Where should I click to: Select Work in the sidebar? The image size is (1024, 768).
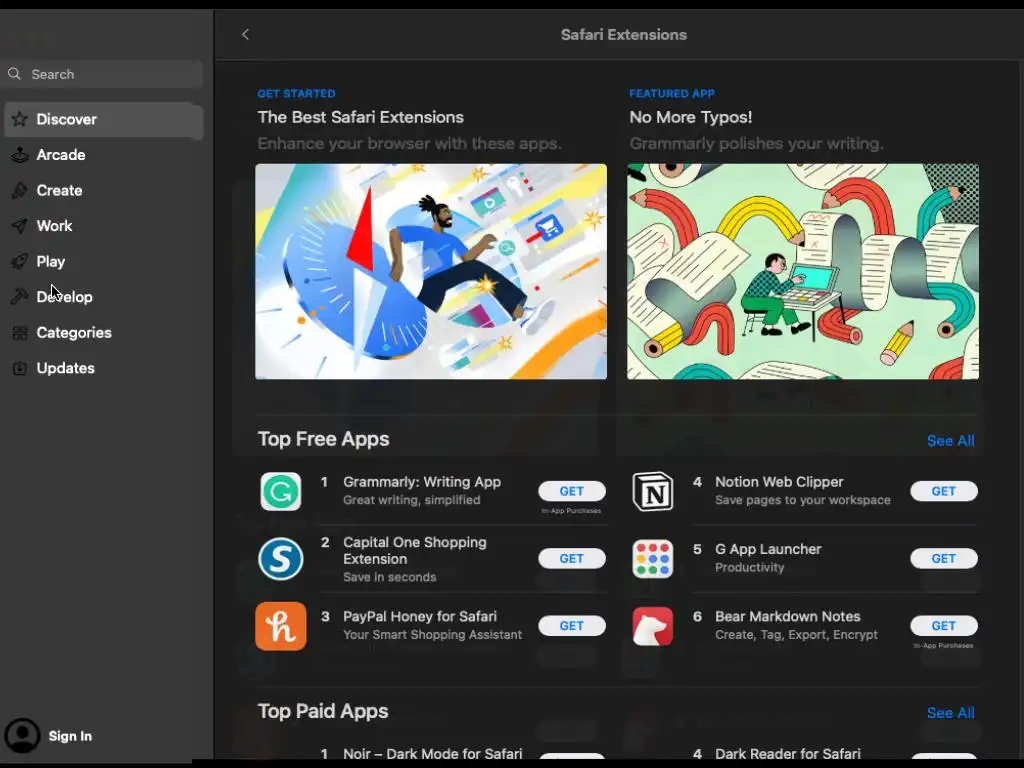click(x=104, y=226)
